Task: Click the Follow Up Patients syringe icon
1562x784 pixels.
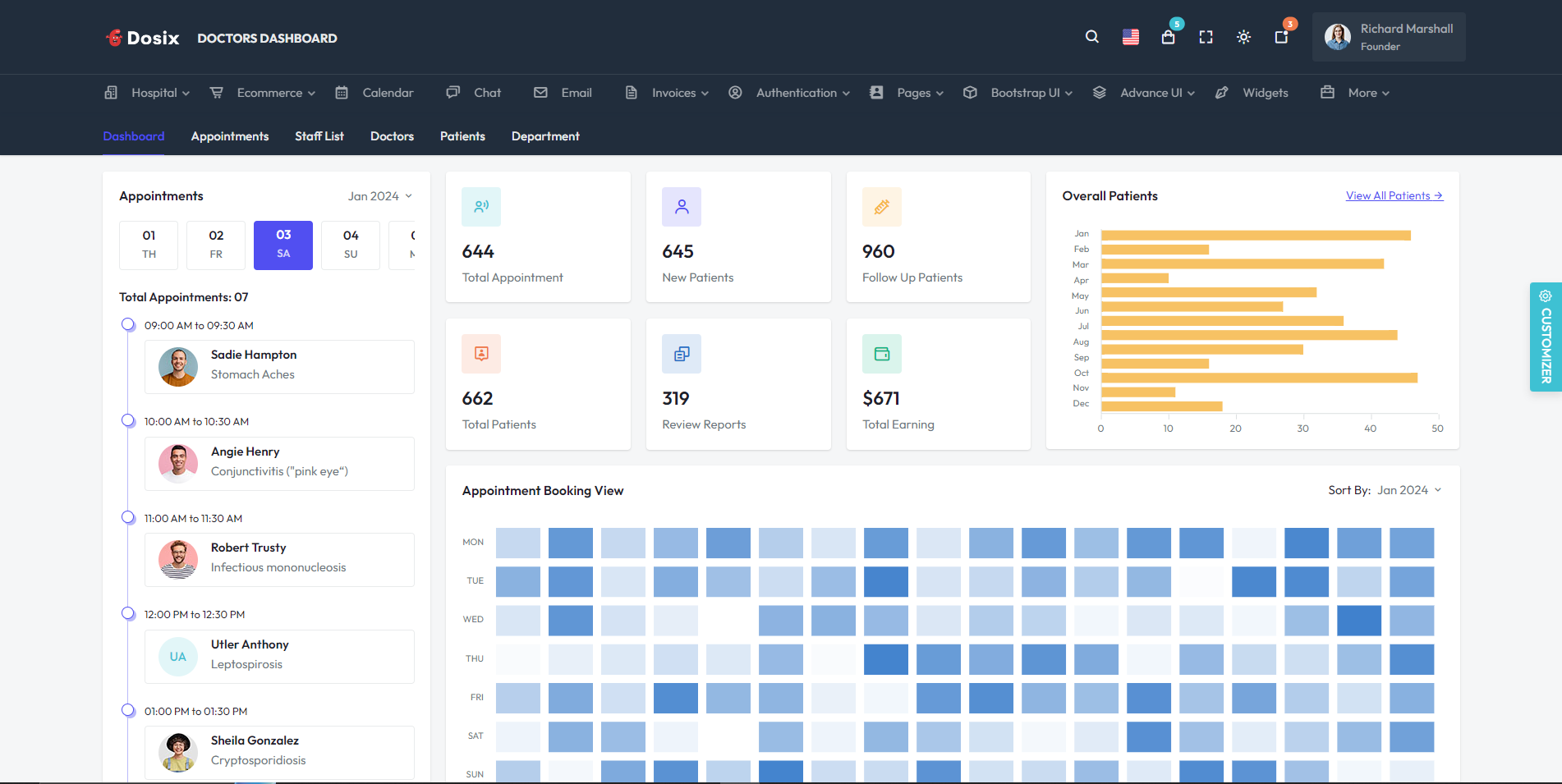Action: tap(882, 207)
